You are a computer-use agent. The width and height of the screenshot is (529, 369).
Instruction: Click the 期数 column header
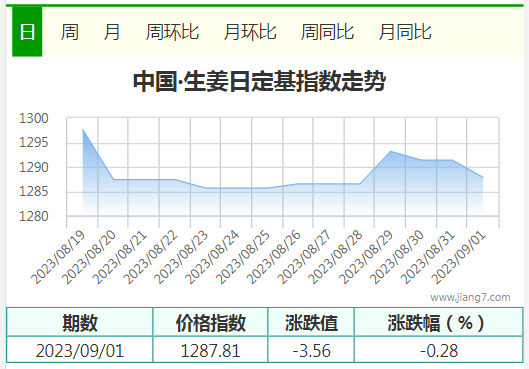[x=80, y=322]
